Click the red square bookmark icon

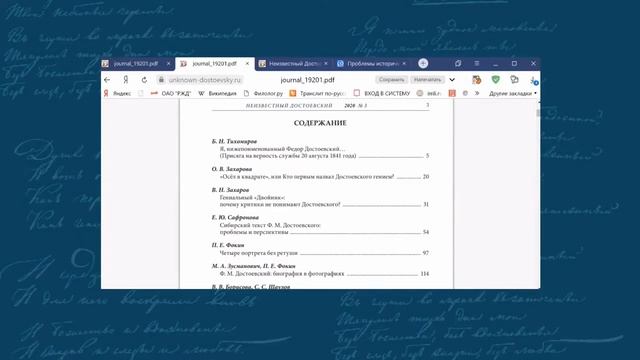452,93
